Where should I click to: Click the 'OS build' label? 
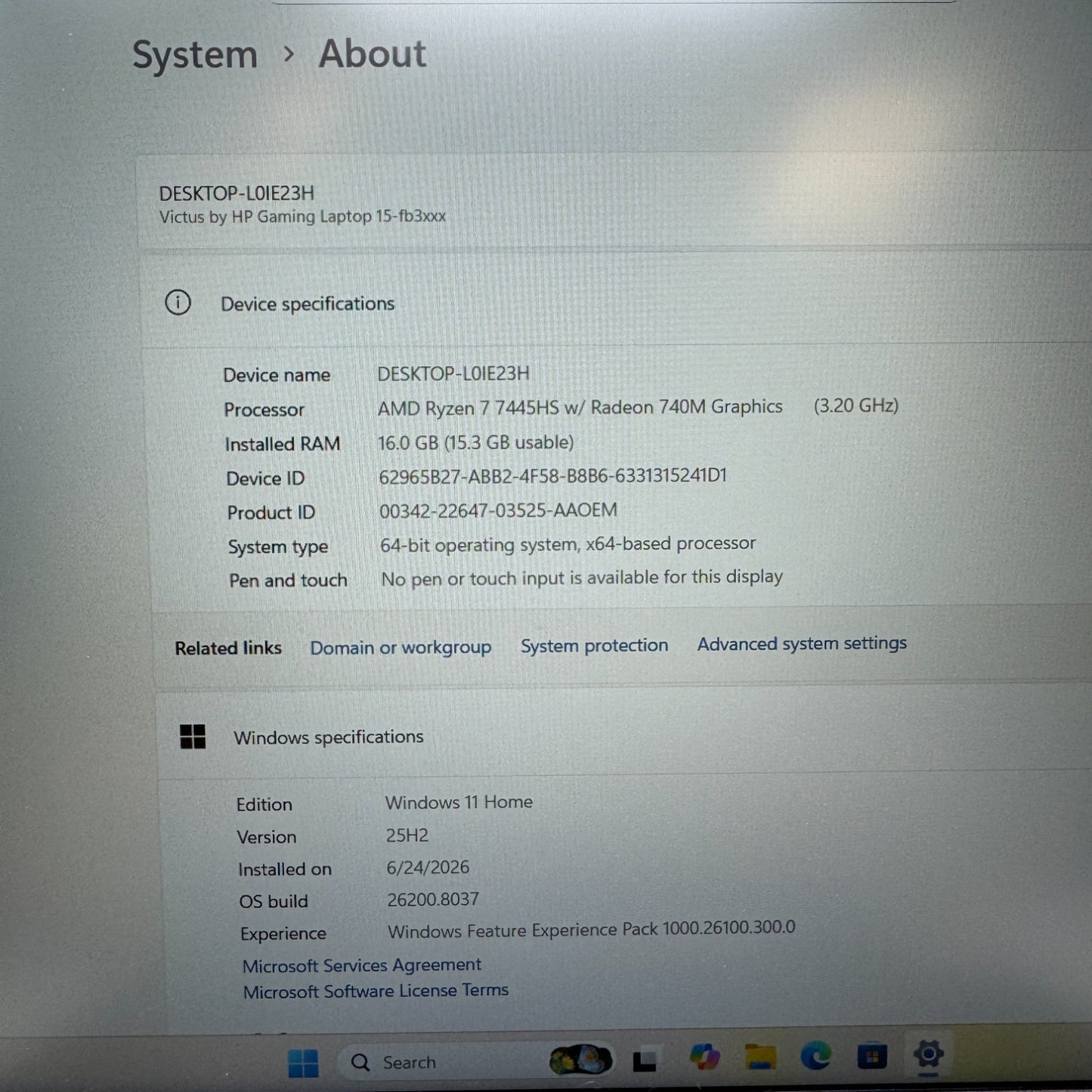tap(274, 902)
